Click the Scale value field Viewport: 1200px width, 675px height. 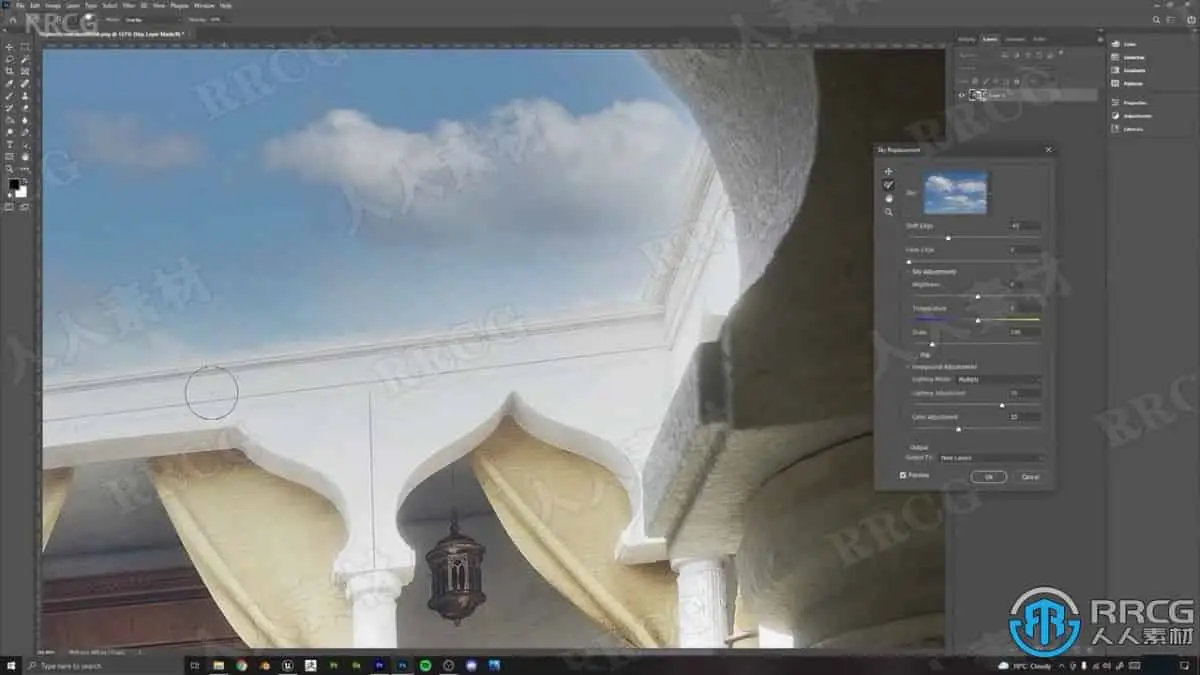(1024, 332)
